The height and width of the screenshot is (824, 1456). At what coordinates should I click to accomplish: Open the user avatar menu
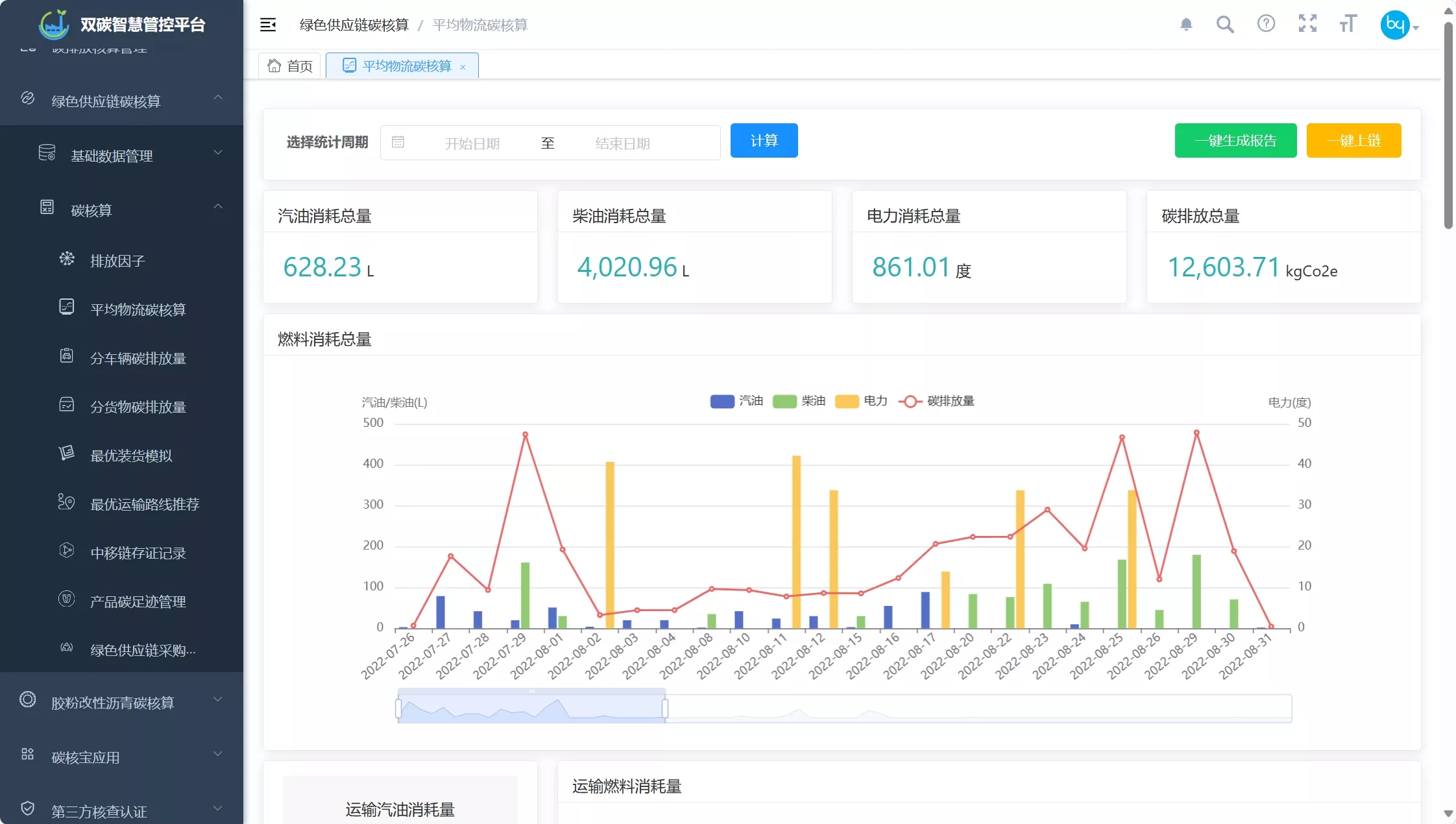[1395, 25]
